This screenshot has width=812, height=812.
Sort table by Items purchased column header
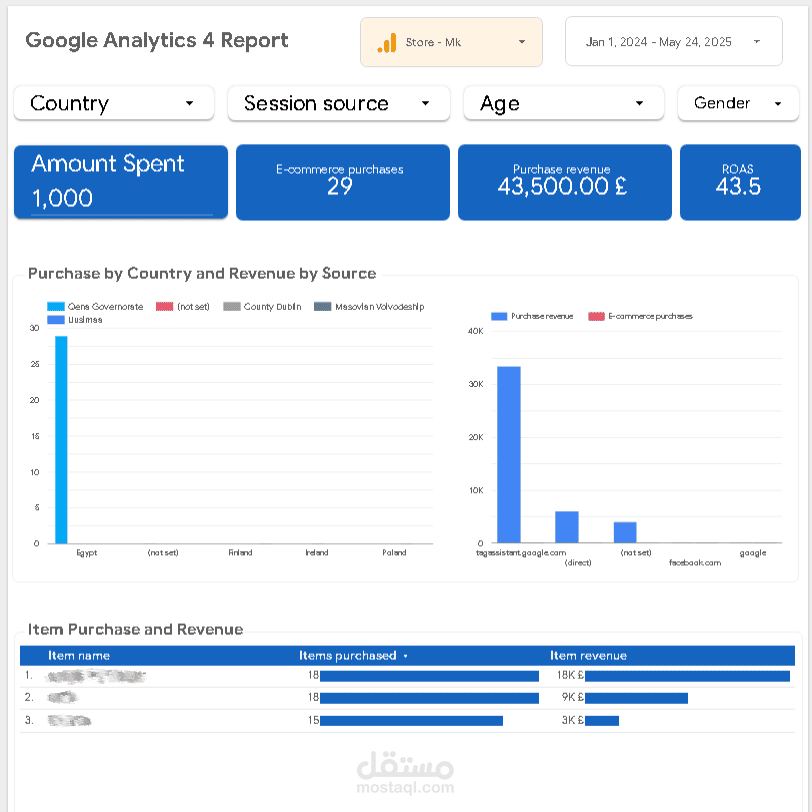(347, 656)
